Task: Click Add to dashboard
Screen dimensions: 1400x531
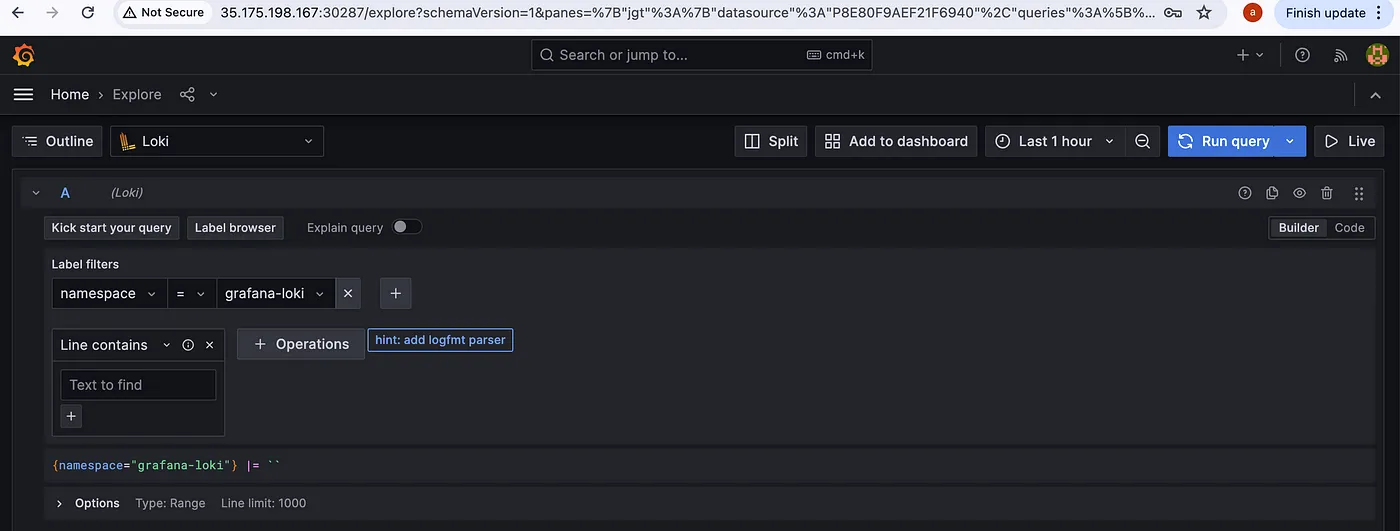Action: 896,141
